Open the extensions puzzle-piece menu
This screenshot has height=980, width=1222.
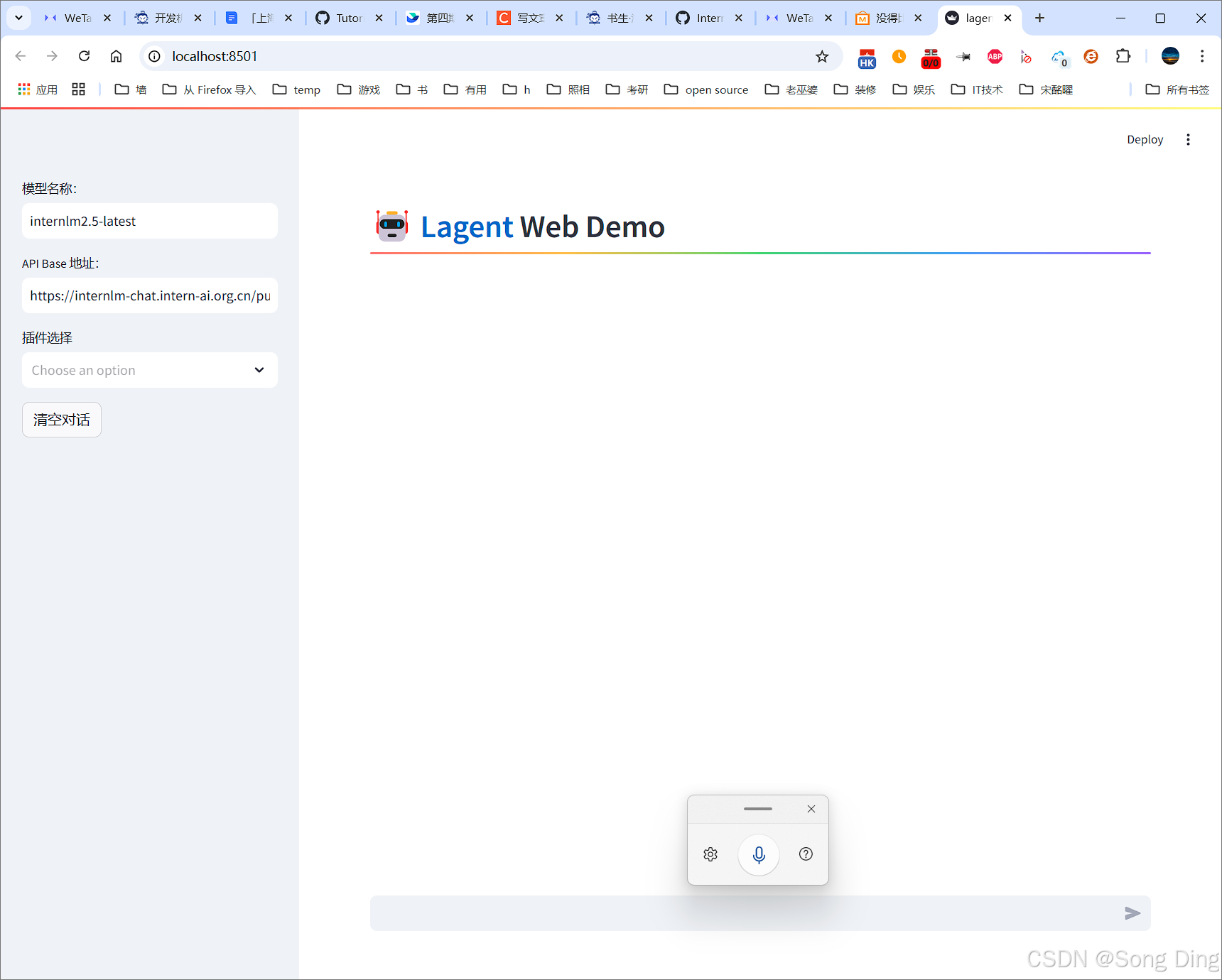click(1123, 56)
